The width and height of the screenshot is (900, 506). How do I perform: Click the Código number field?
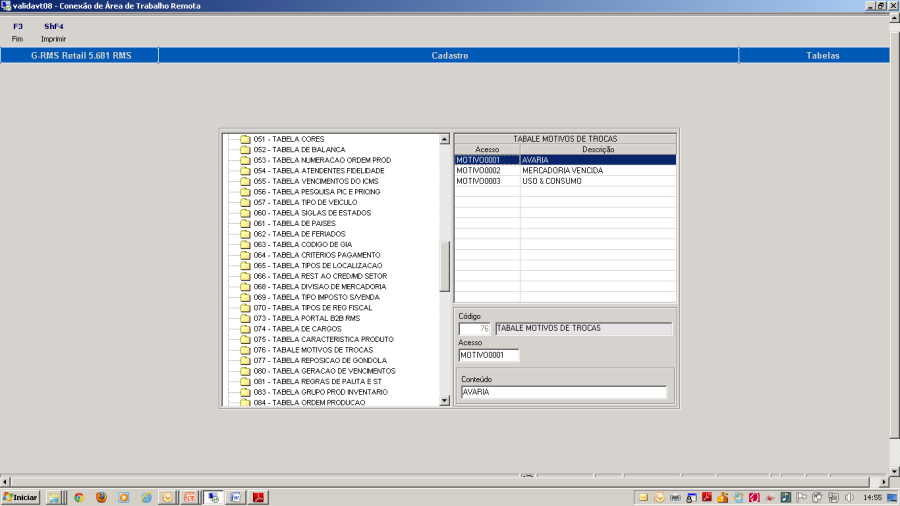475,329
